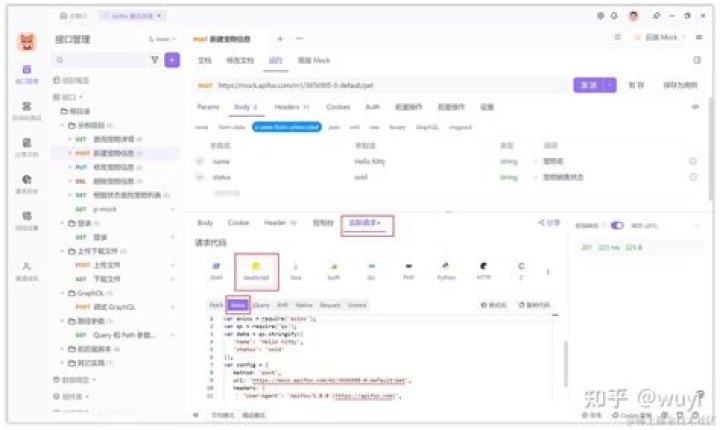
Task: Switch to the 高级 Mock tab
Action: (314, 60)
